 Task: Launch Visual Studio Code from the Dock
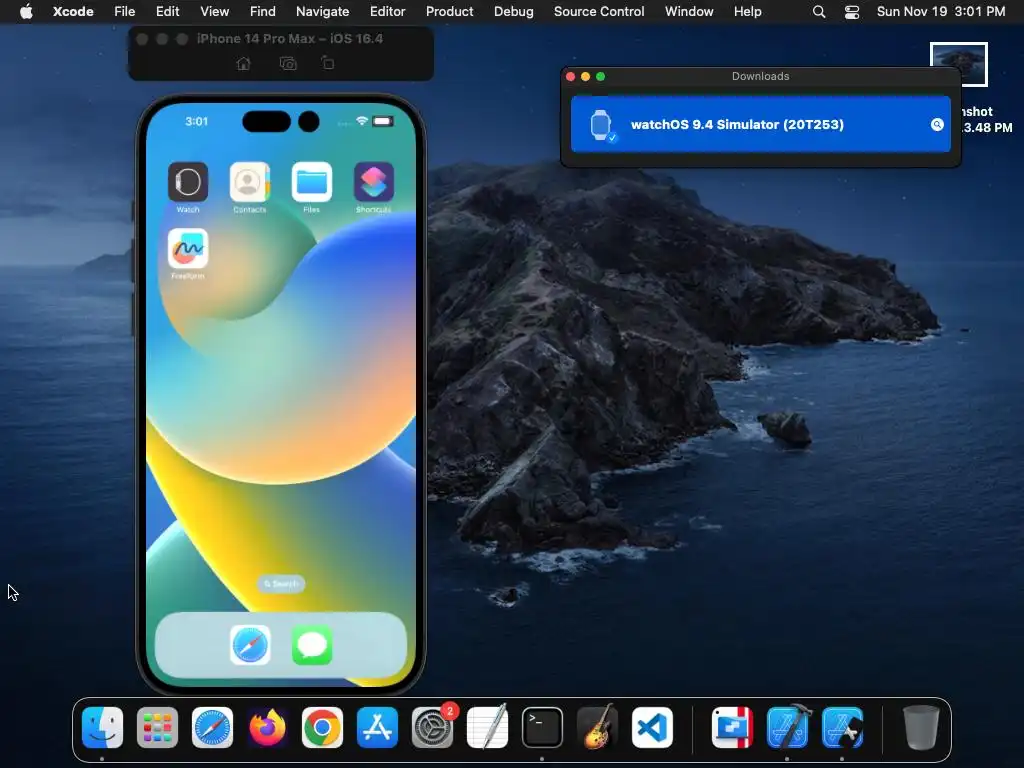(x=652, y=727)
